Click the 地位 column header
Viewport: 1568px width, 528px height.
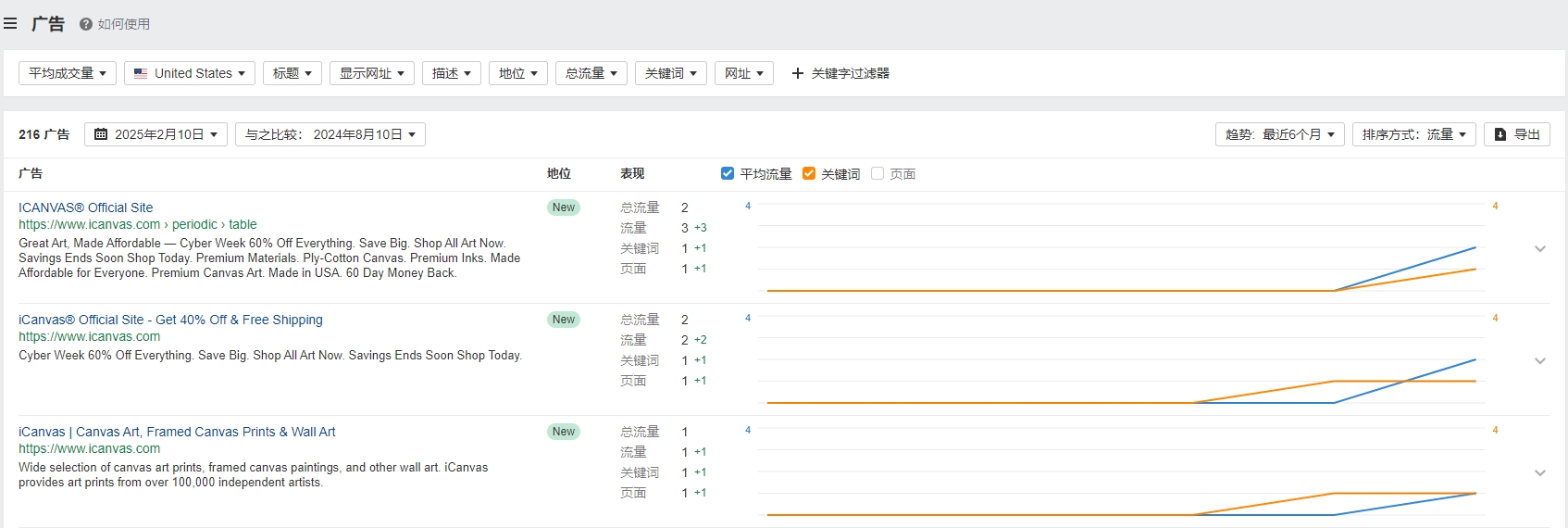(559, 173)
